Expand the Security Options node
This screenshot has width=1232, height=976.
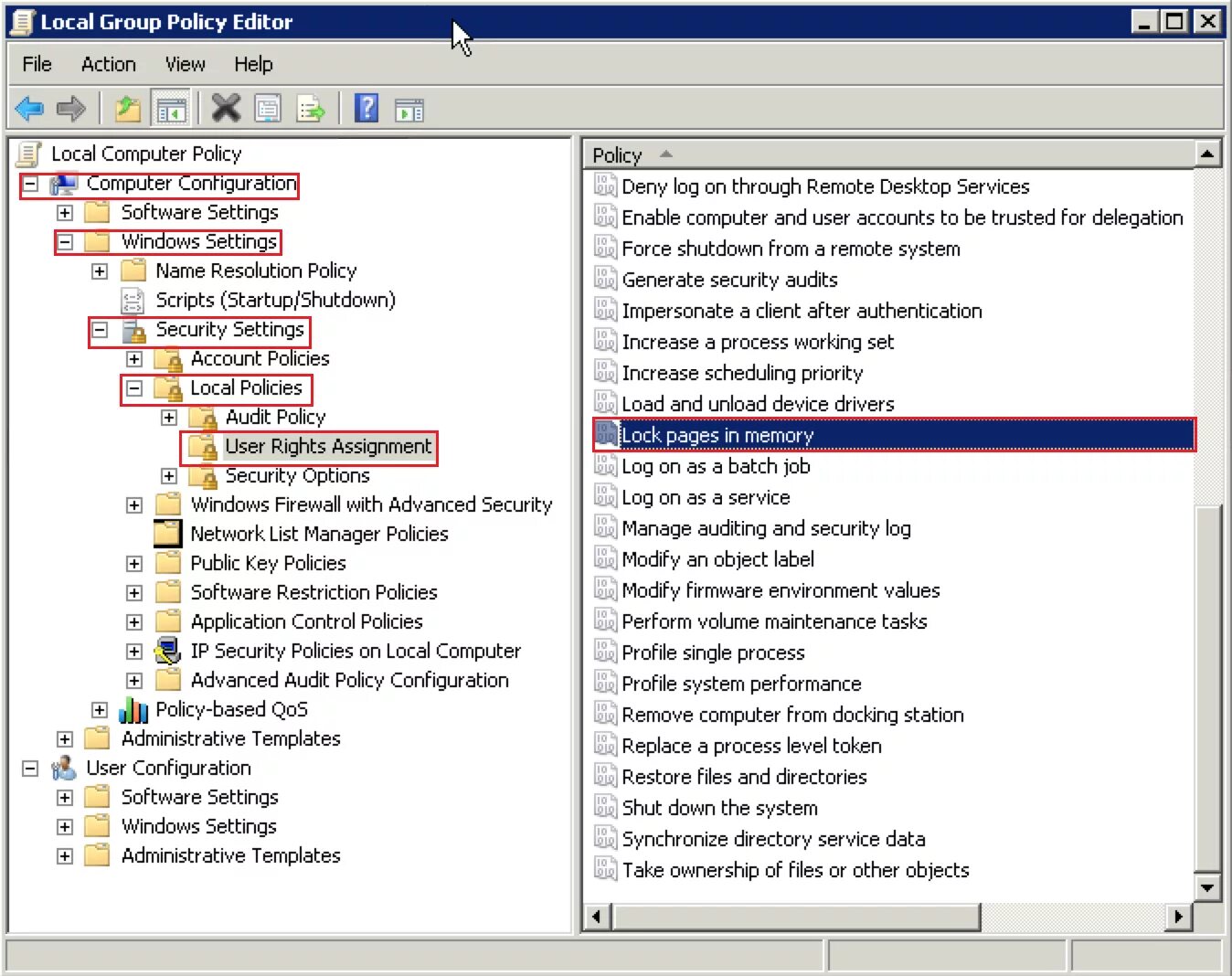pyautogui.click(x=169, y=476)
